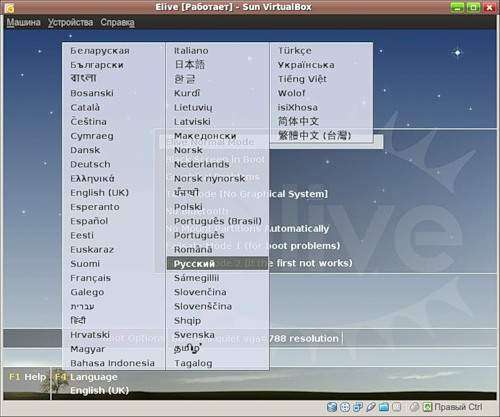Select Hrvatski language

[90, 335]
